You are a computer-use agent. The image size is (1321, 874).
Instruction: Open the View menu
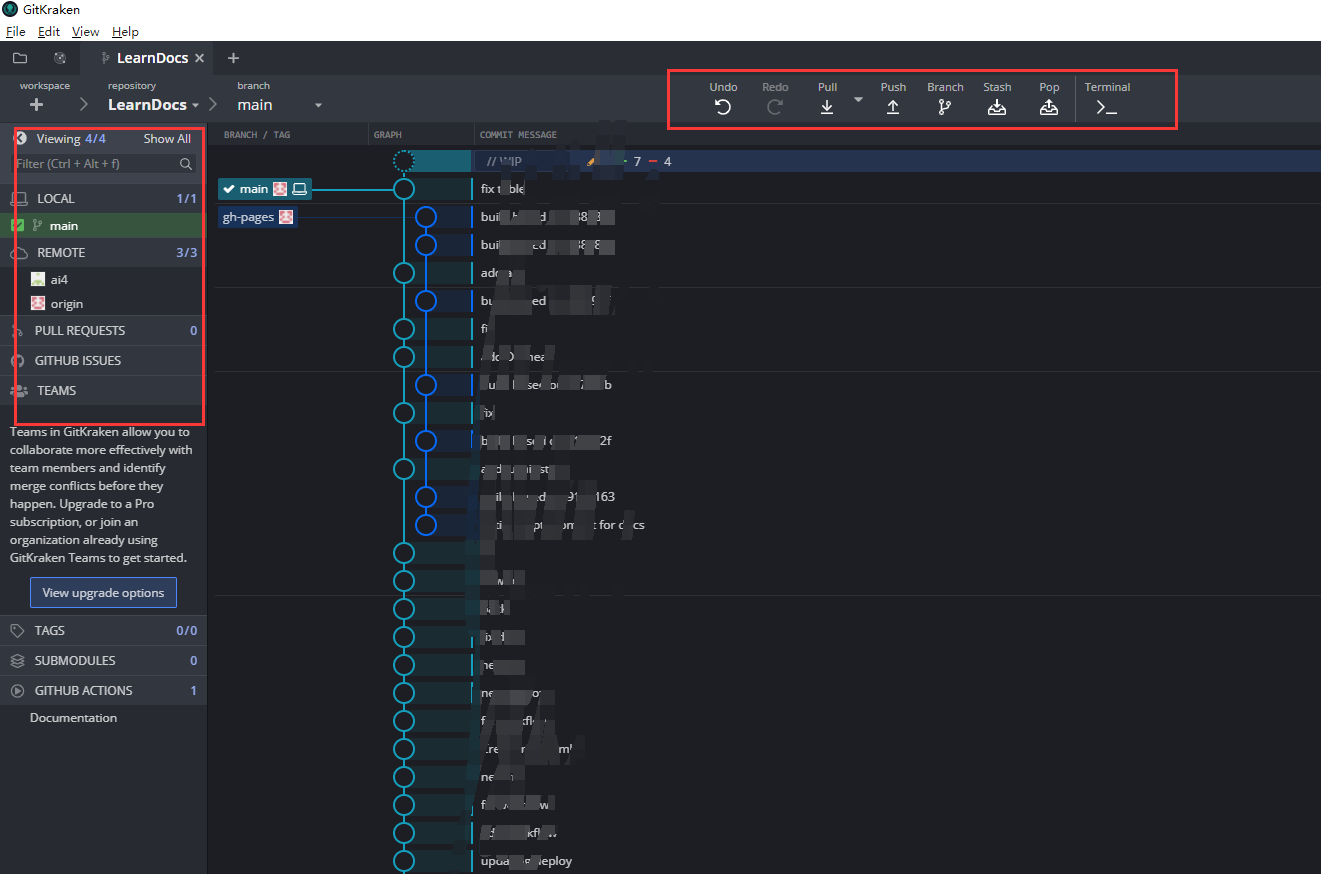(85, 32)
